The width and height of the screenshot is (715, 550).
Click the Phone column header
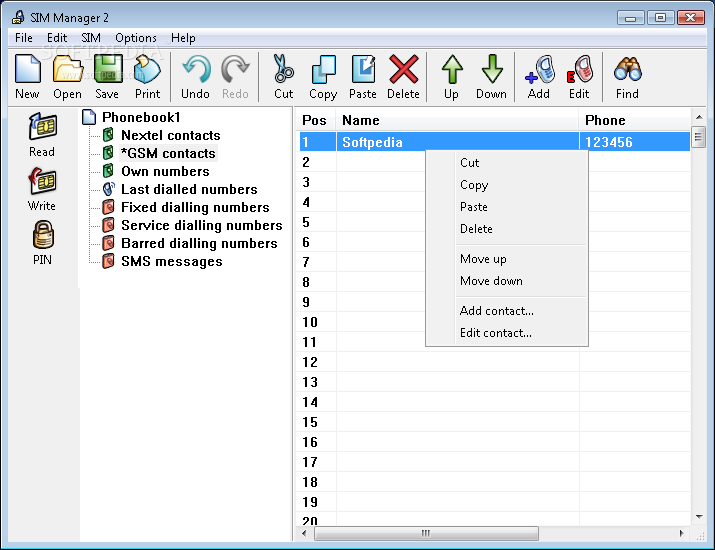click(x=635, y=120)
